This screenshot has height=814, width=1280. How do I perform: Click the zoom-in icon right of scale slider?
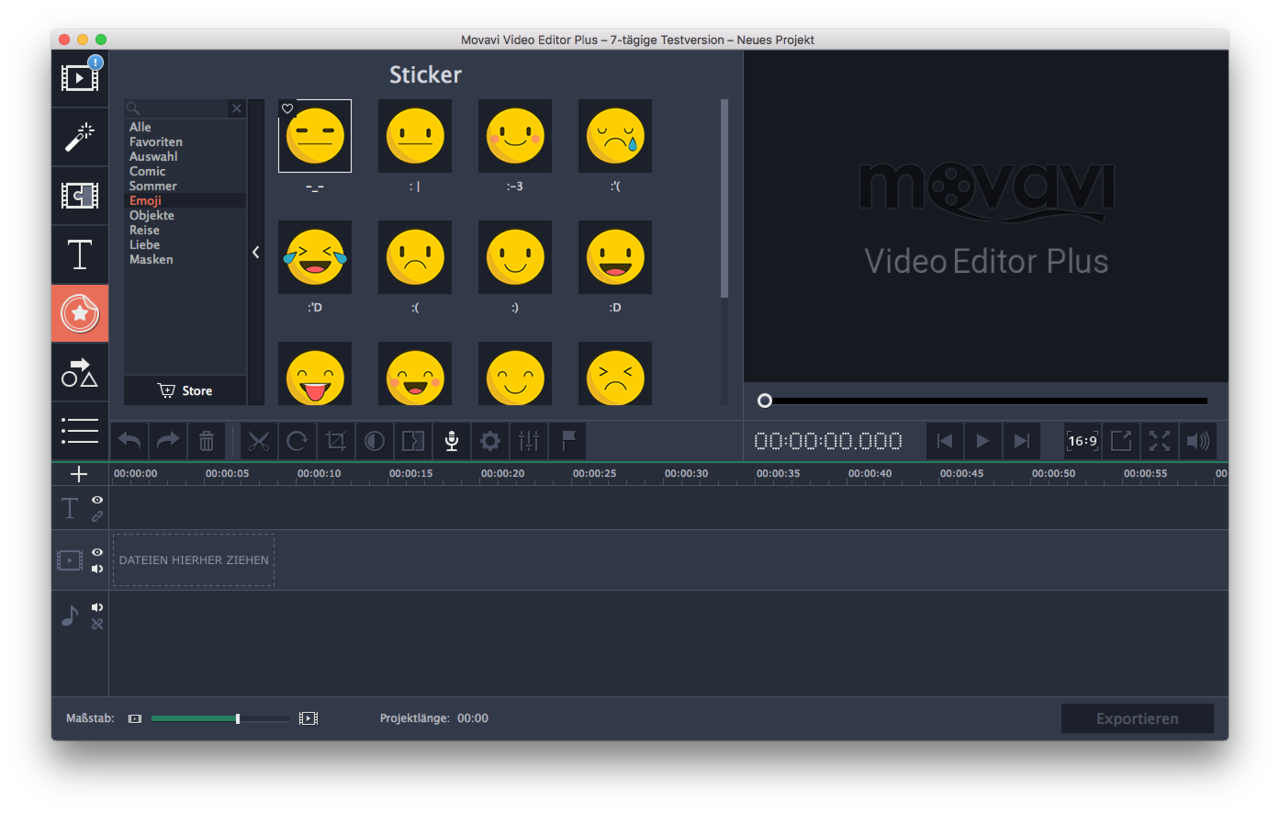tap(308, 719)
